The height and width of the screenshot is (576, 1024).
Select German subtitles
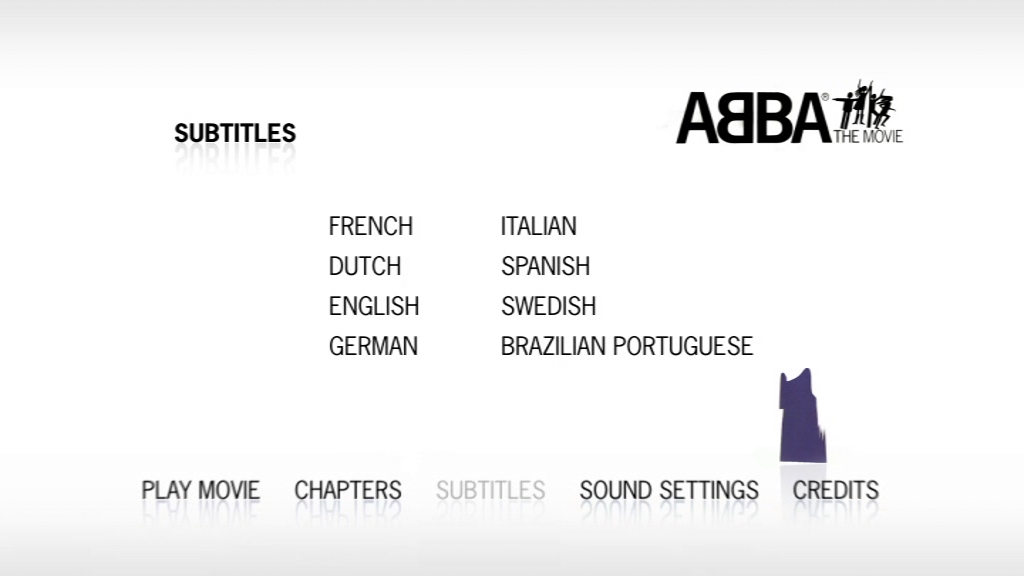(x=374, y=345)
